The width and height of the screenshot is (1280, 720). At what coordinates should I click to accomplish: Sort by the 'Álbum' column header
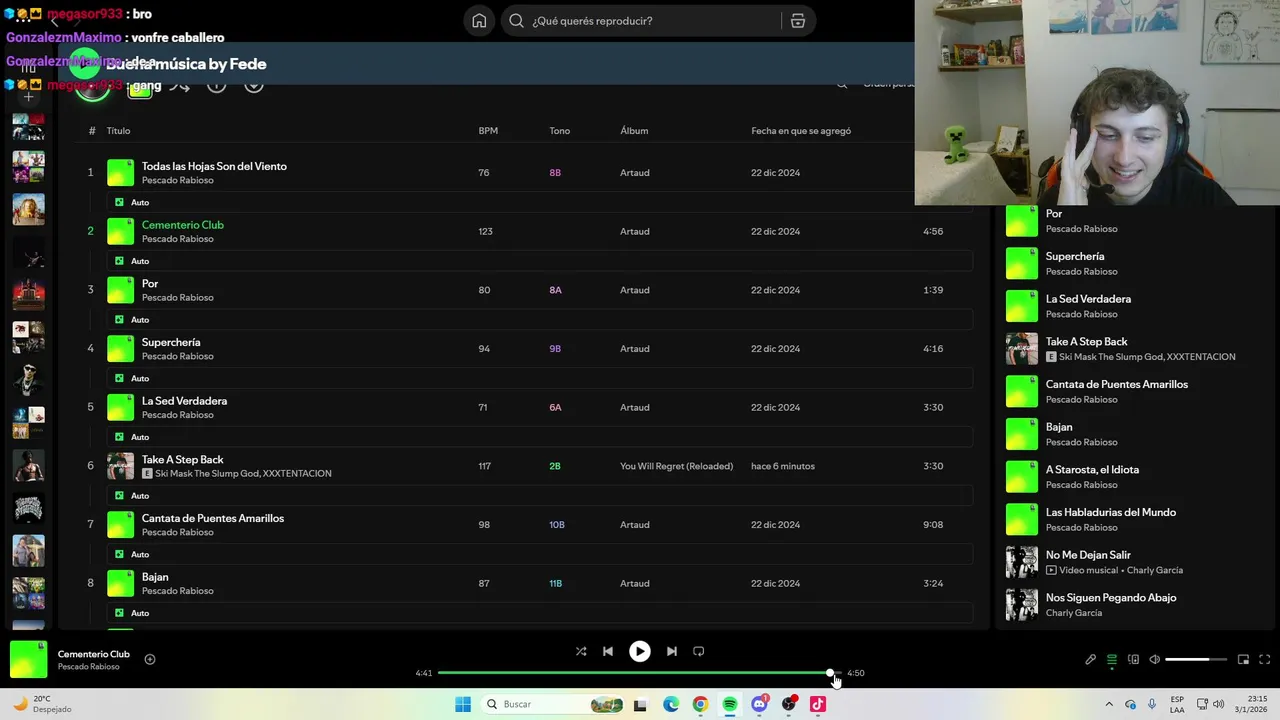(x=634, y=131)
